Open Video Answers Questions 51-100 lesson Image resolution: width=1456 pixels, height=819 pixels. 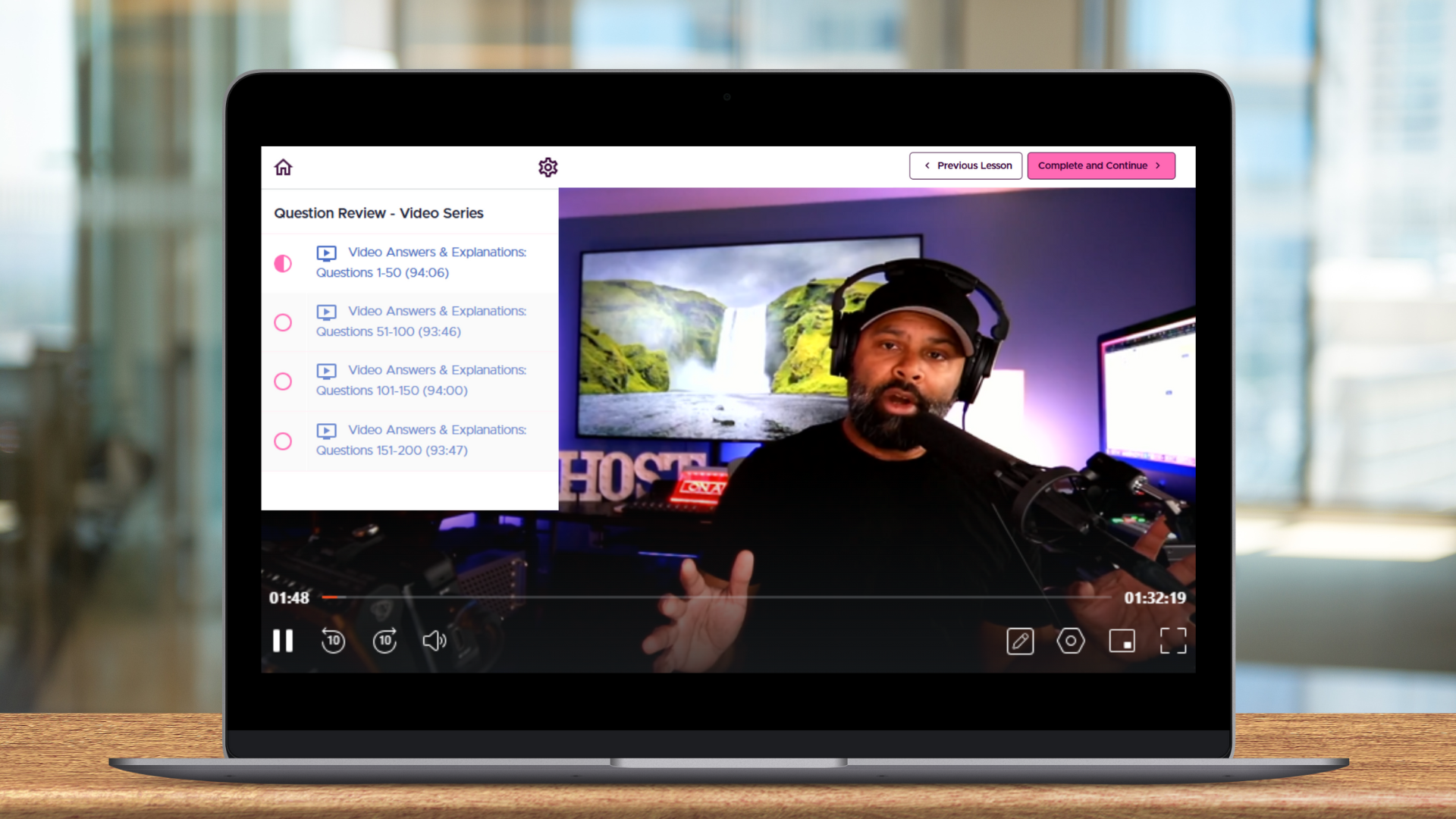[421, 322]
